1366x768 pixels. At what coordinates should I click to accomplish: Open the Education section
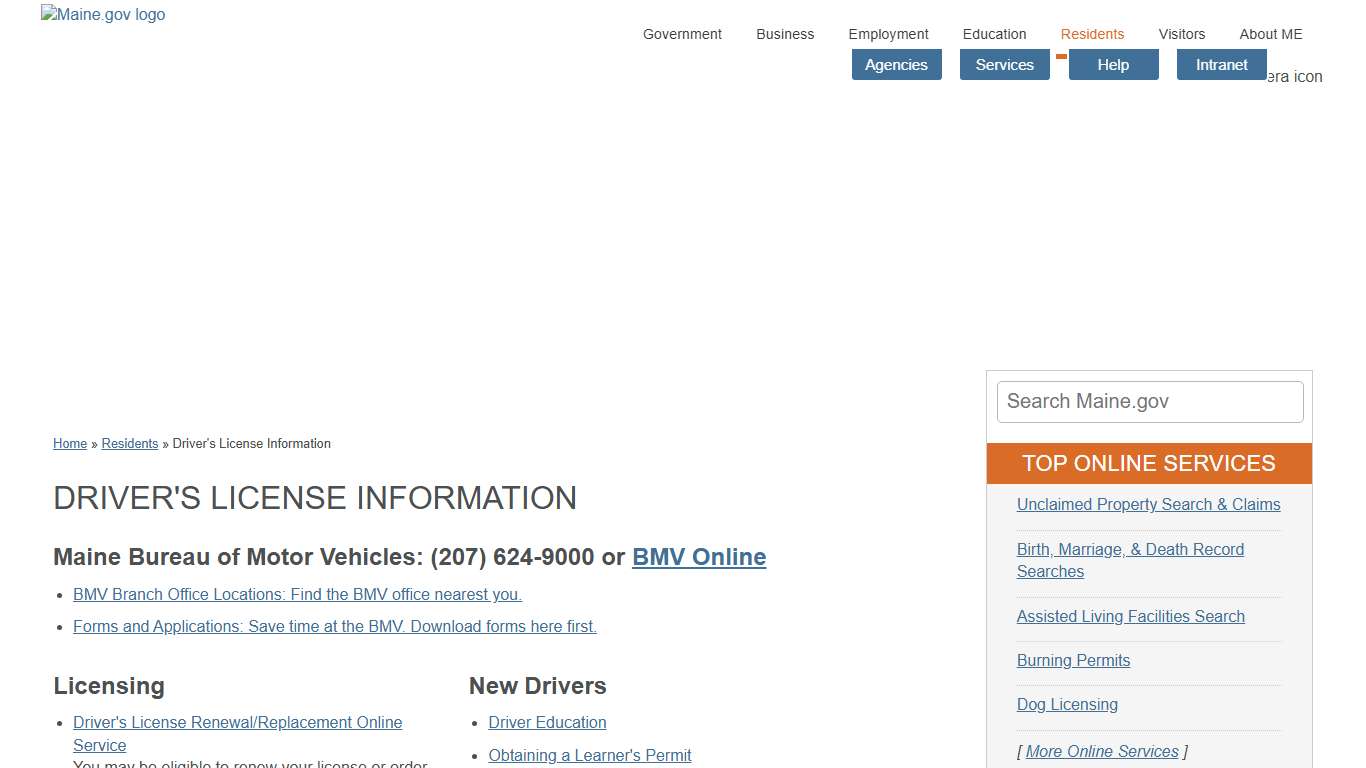(994, 34)
